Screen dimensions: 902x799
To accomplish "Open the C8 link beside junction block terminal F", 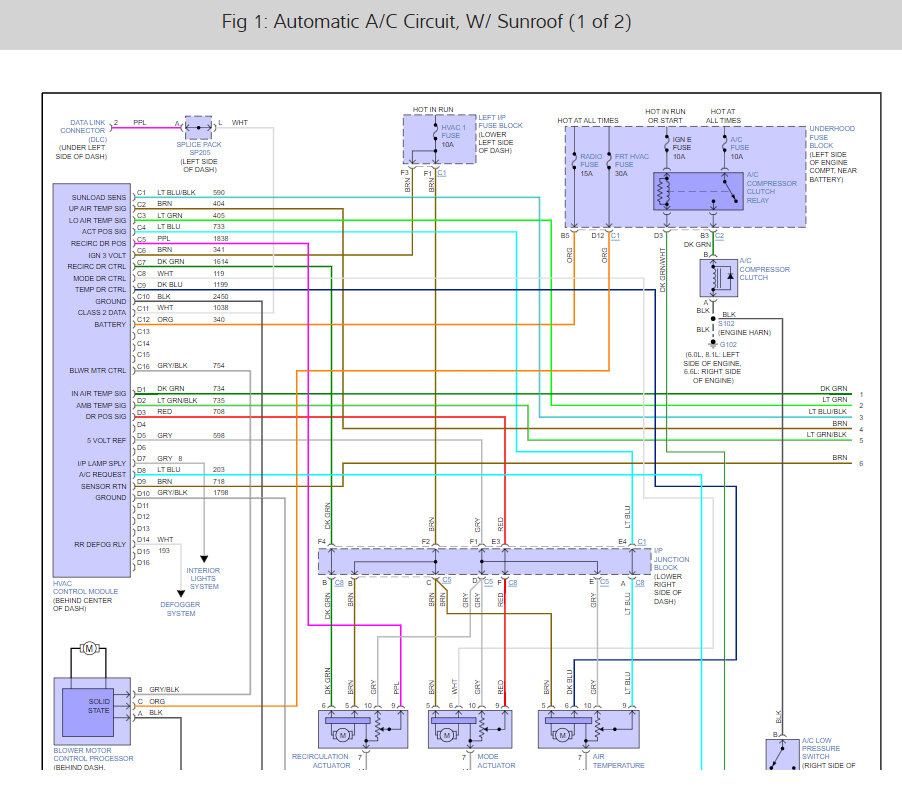I will pyautogui.click(x=513, y=583).
